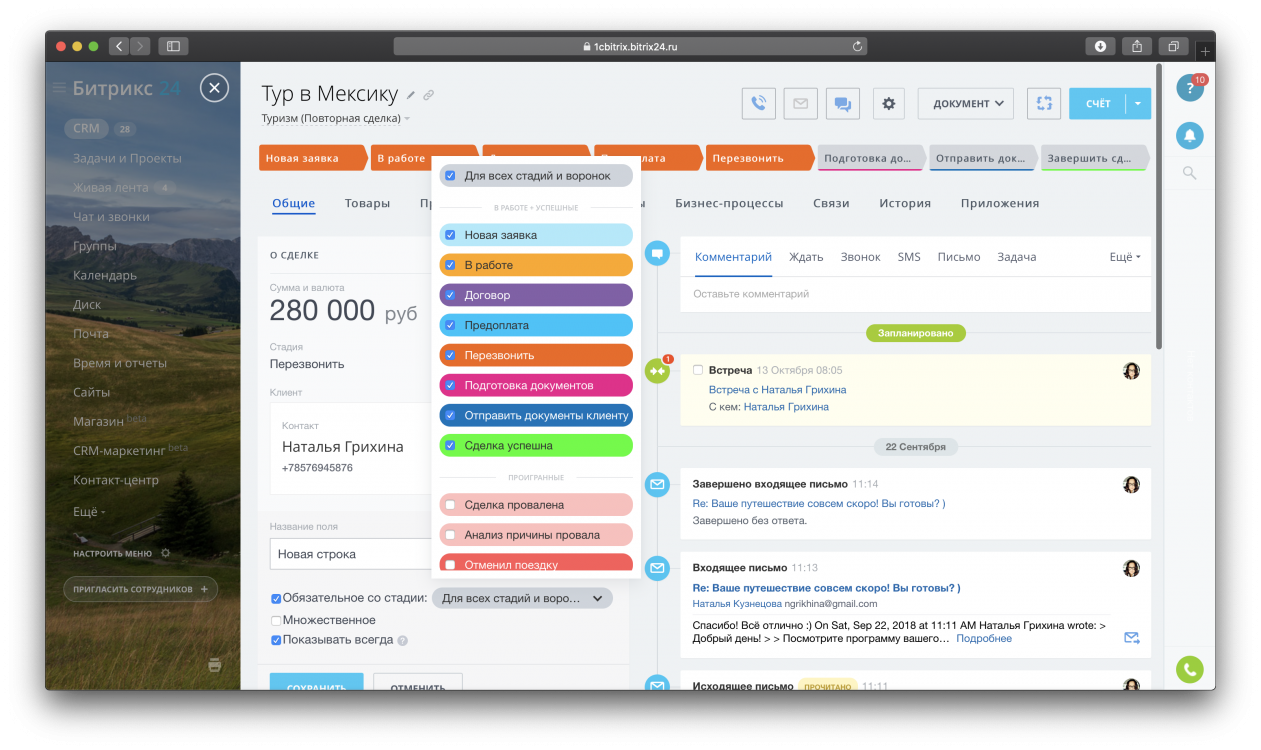Reload the page in the address bar
Image resolution: width=1261 pixels, height=750 pixels.
(x=857, y=46)
